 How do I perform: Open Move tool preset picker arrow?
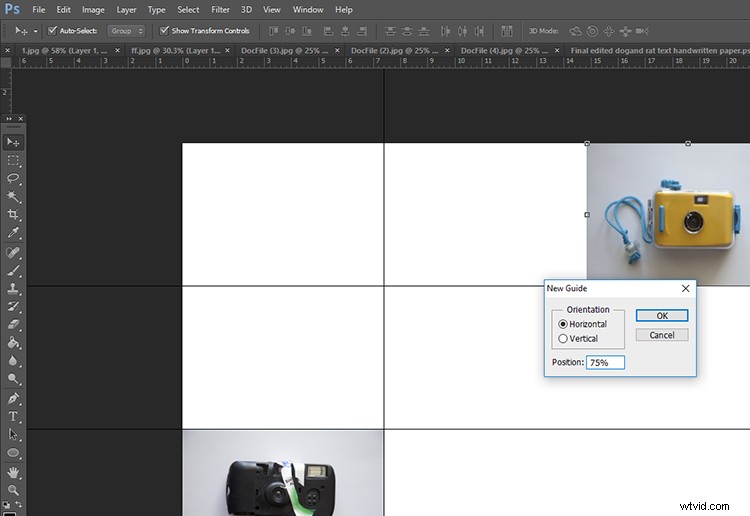point(35,31)
